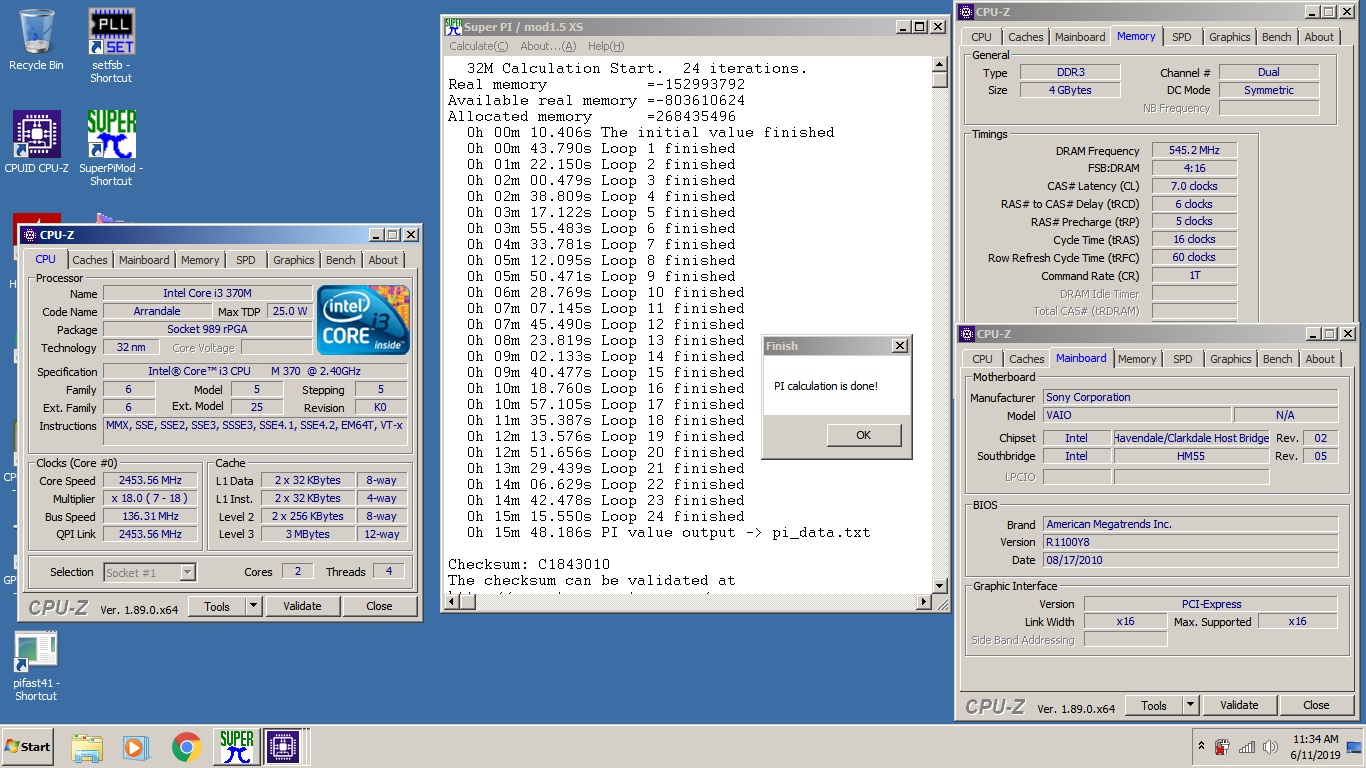Open the Calculate menu in Super PI
Viewport: 1366px width, 768px height.
point(478,46)
